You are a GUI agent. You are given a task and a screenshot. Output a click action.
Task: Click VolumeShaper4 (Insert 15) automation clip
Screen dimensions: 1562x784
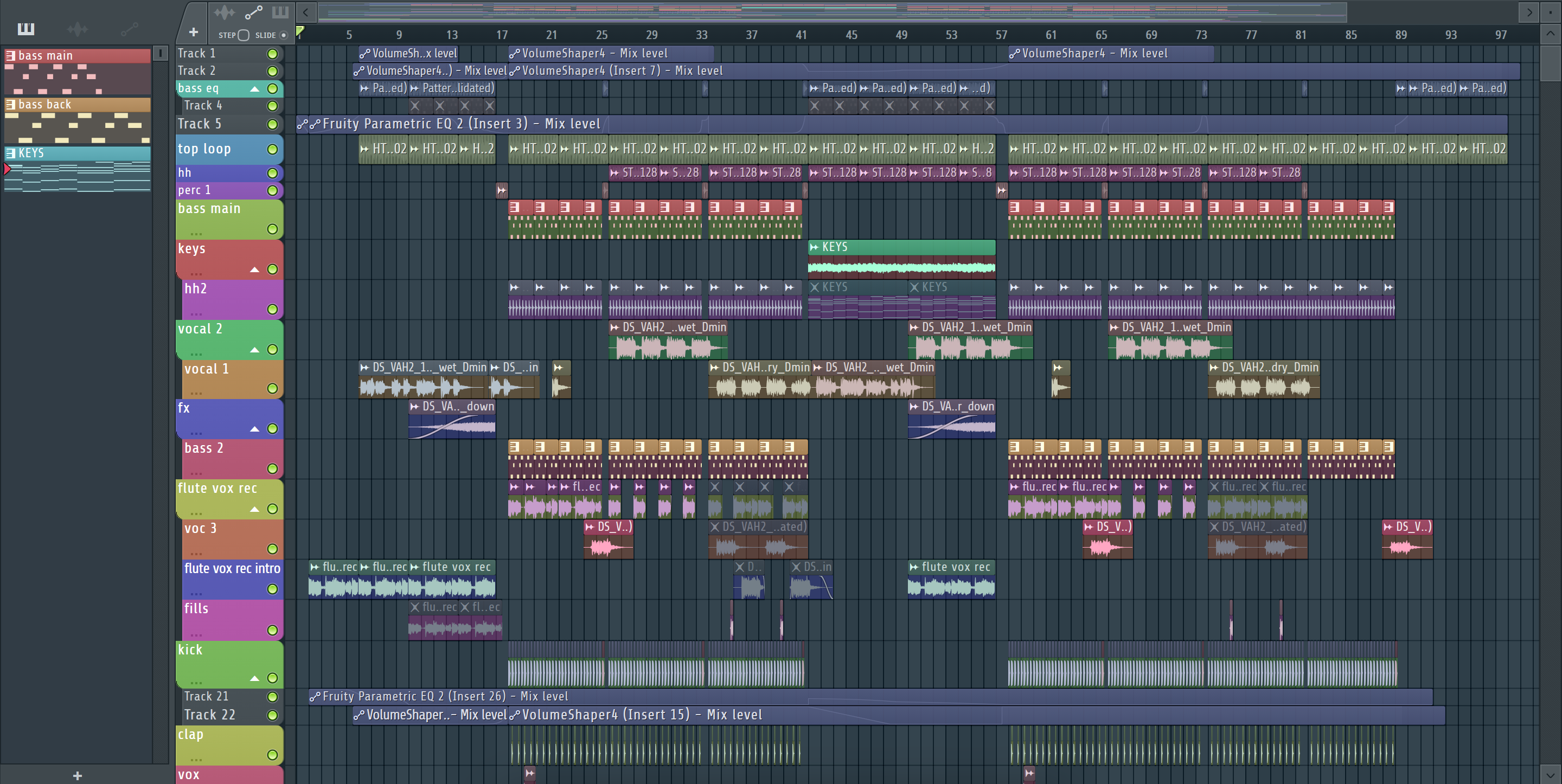976,715
